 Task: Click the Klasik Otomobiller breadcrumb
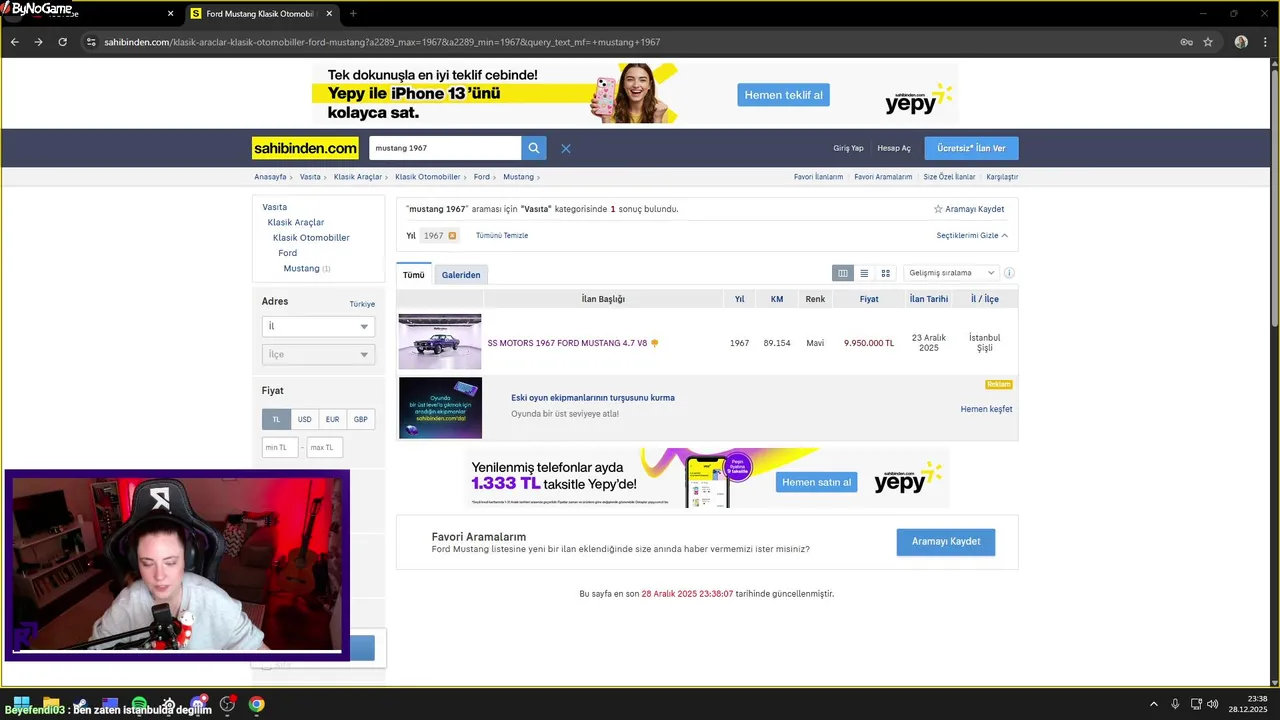click(x=428, y=177)
